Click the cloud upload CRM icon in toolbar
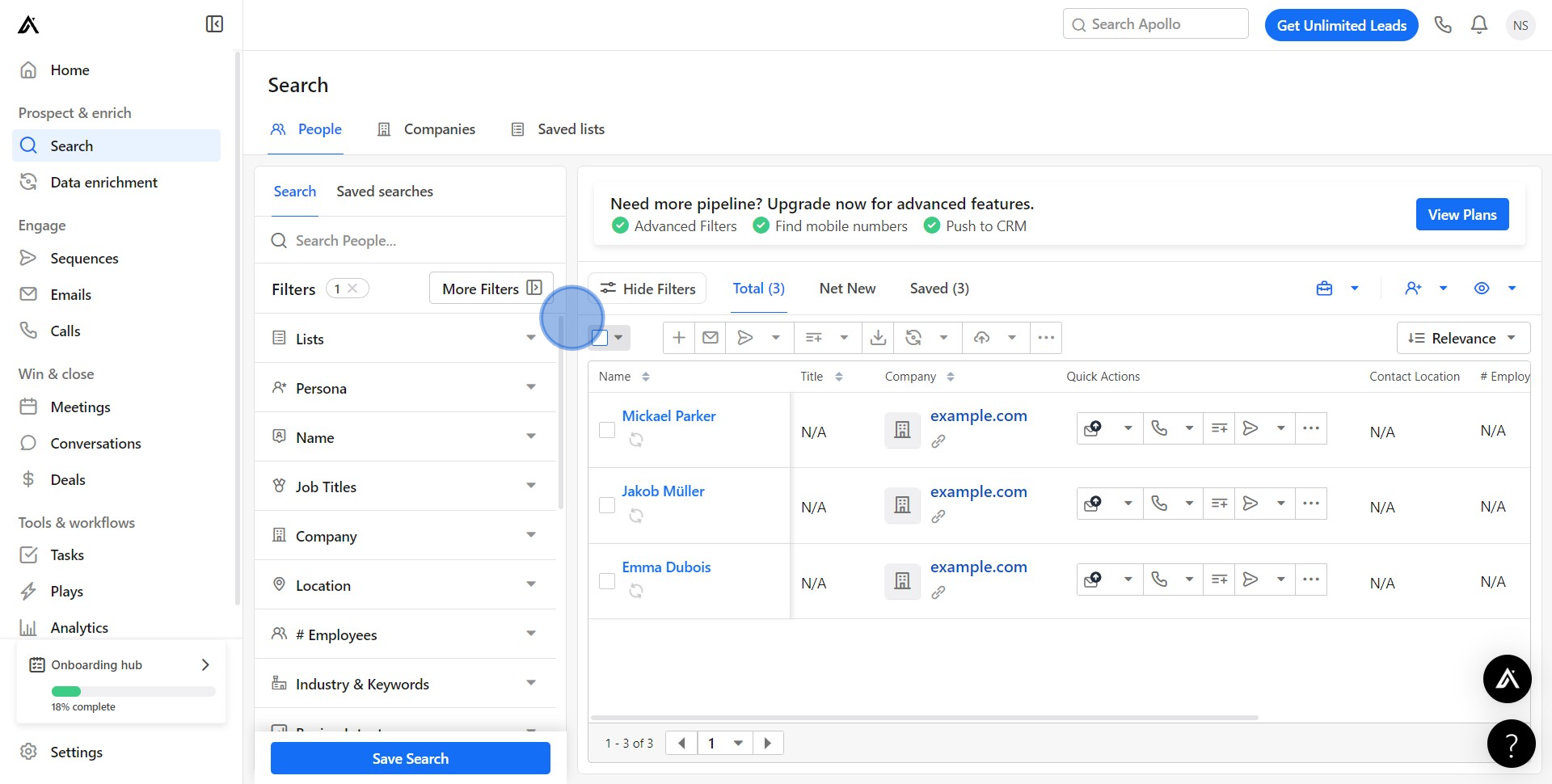This screenshot has width=1552, height=784. [x=981, y=338]
